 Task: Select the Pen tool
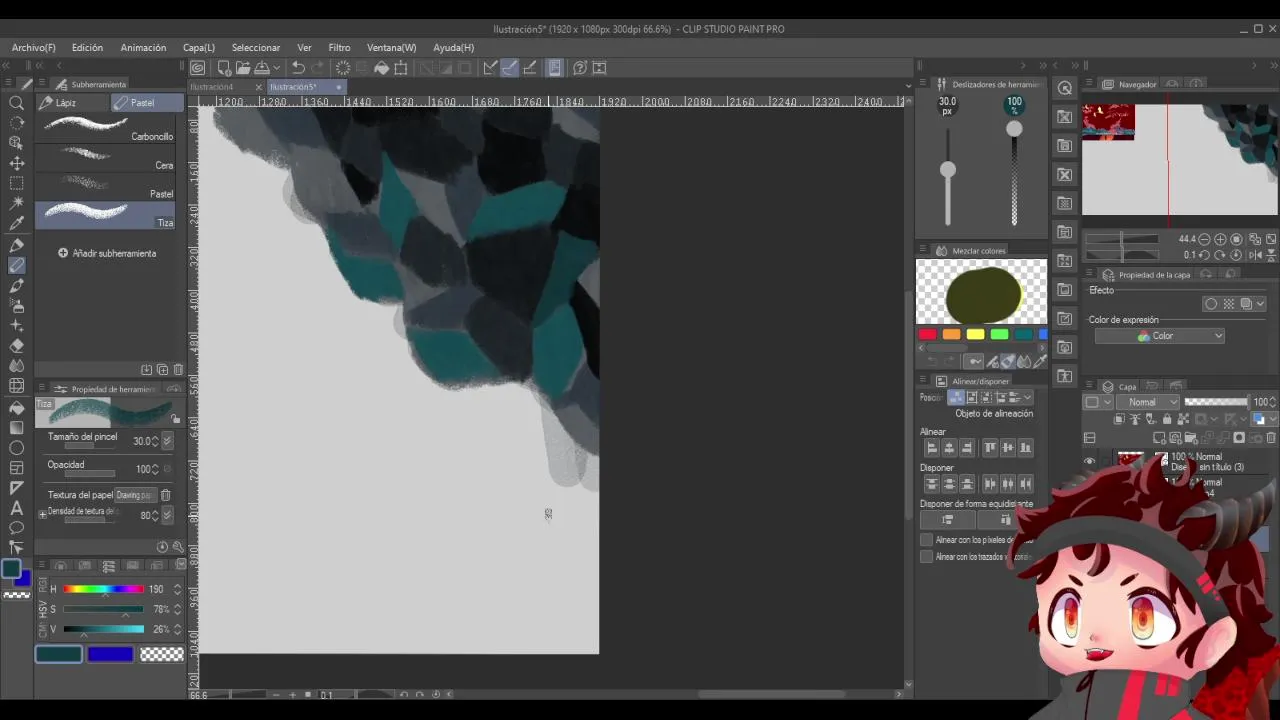point(17,245)
